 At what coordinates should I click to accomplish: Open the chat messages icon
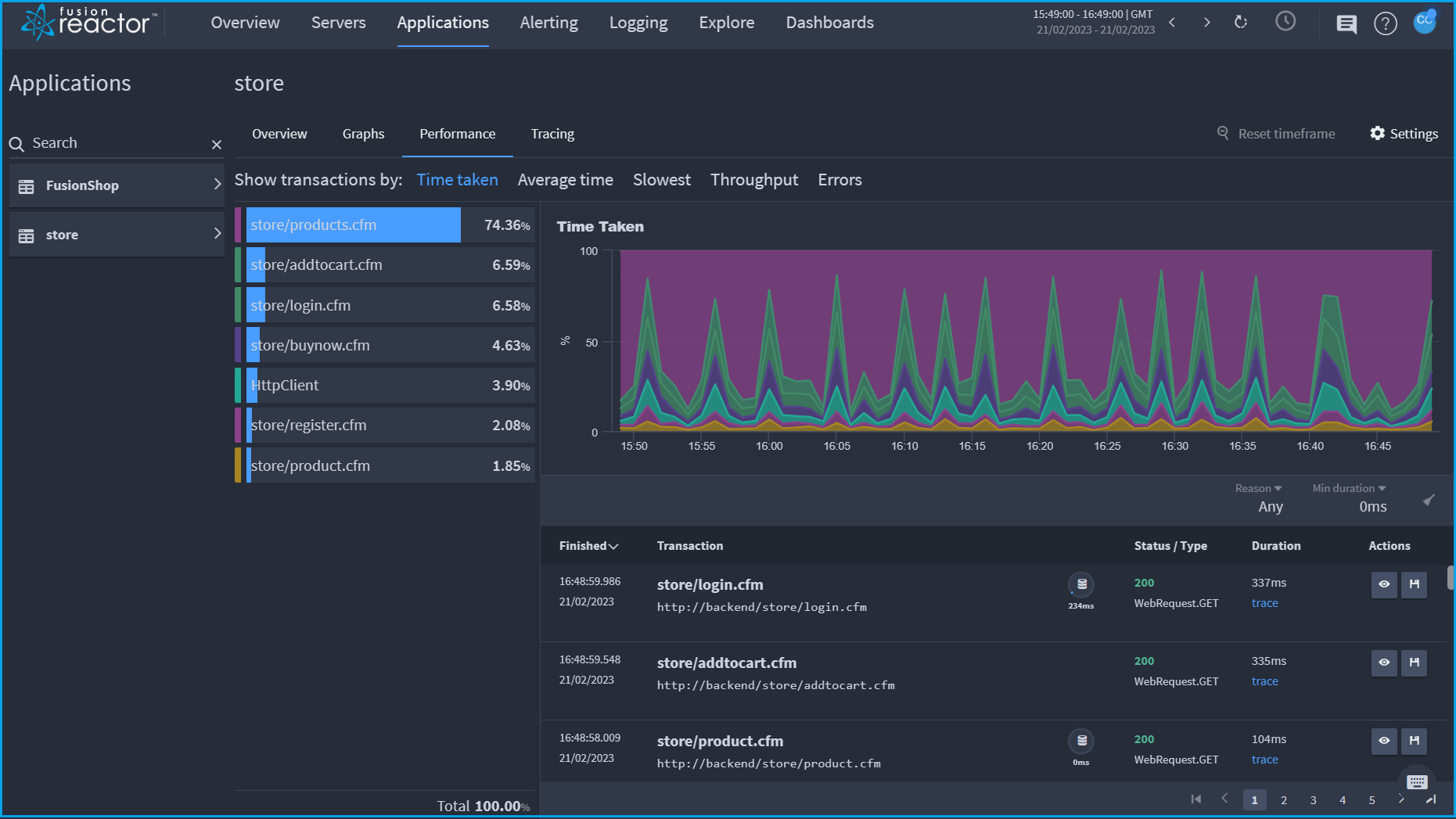pyautogui.click(x=1346, y=24)
